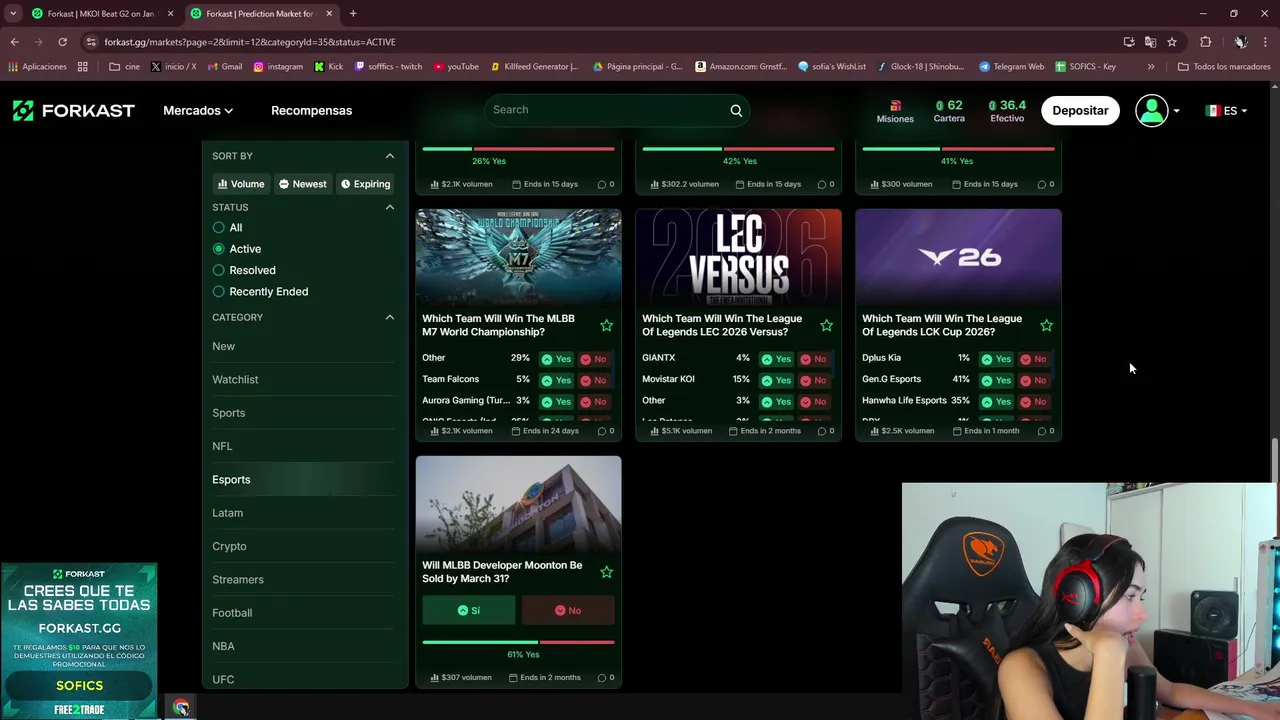Open comments on the LCK Cup card
The image size is (1280, 720).
(x=1046, y=431)
